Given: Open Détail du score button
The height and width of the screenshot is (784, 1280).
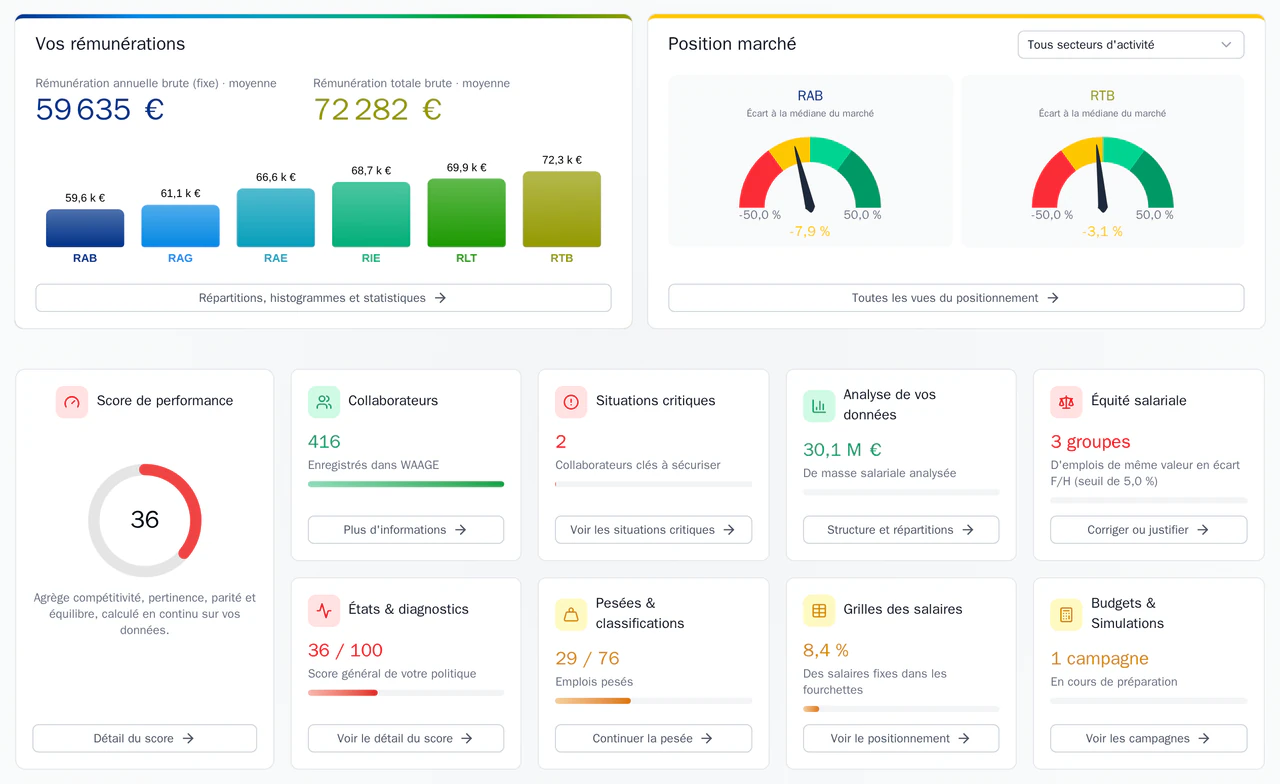Looking at the screenshot, I should click(x=145, y=738).
